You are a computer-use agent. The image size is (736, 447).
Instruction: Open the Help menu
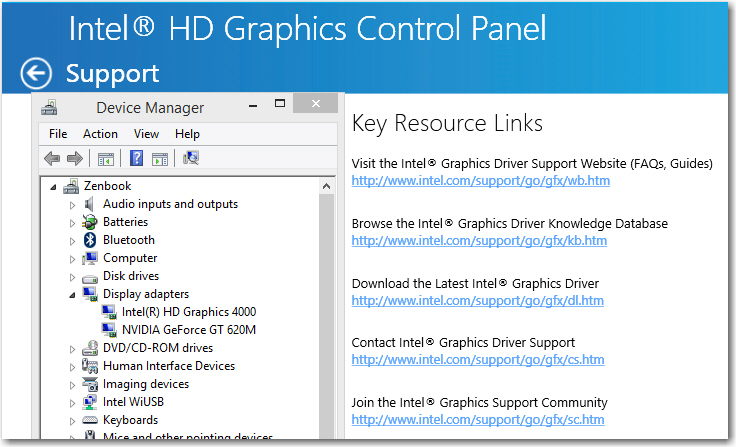[187, 134]
